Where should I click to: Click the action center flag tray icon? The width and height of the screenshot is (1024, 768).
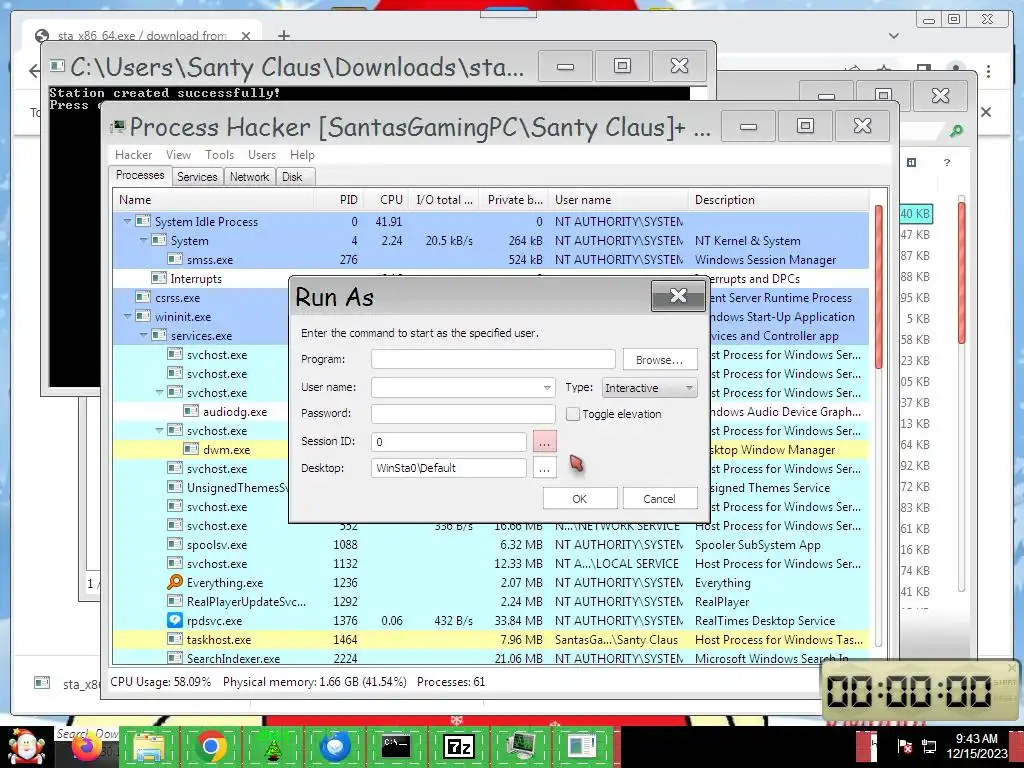[x=905, y=746]
